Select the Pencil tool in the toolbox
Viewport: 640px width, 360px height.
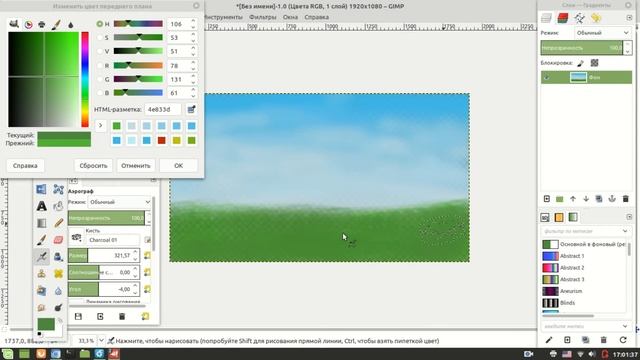click(x=58, y=223)
